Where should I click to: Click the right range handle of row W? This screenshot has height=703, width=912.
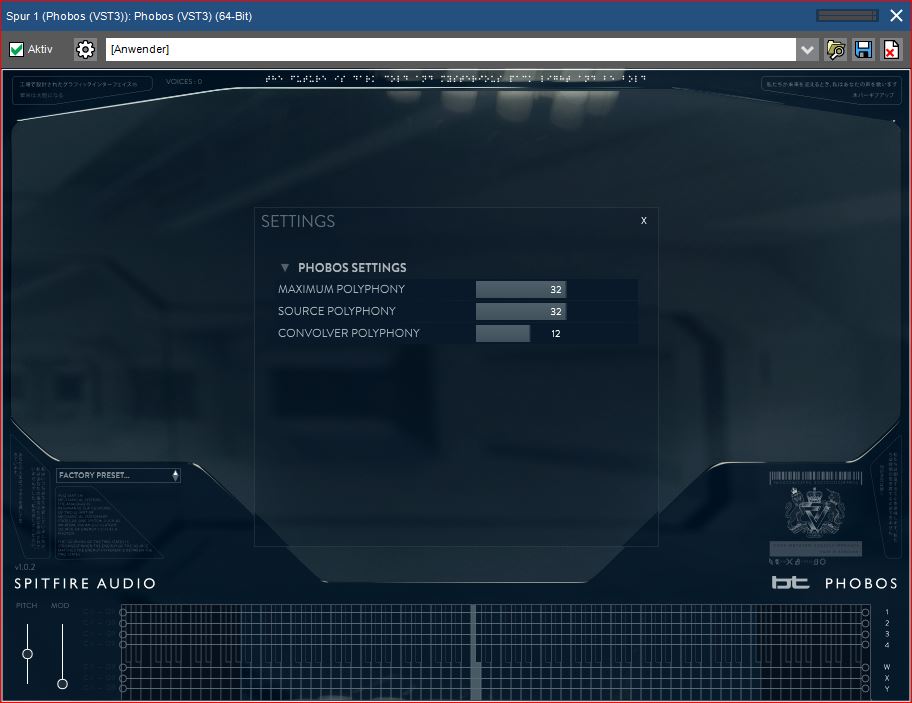point(865,667)
